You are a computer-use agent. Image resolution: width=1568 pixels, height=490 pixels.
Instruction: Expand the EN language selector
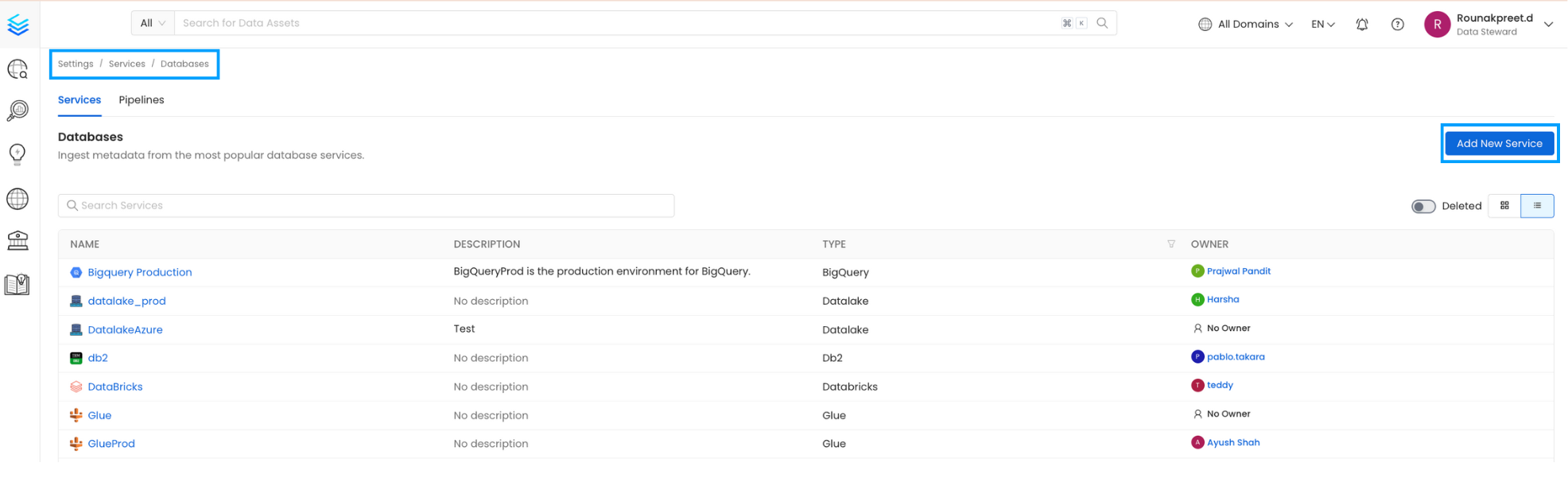[1323, 25]
